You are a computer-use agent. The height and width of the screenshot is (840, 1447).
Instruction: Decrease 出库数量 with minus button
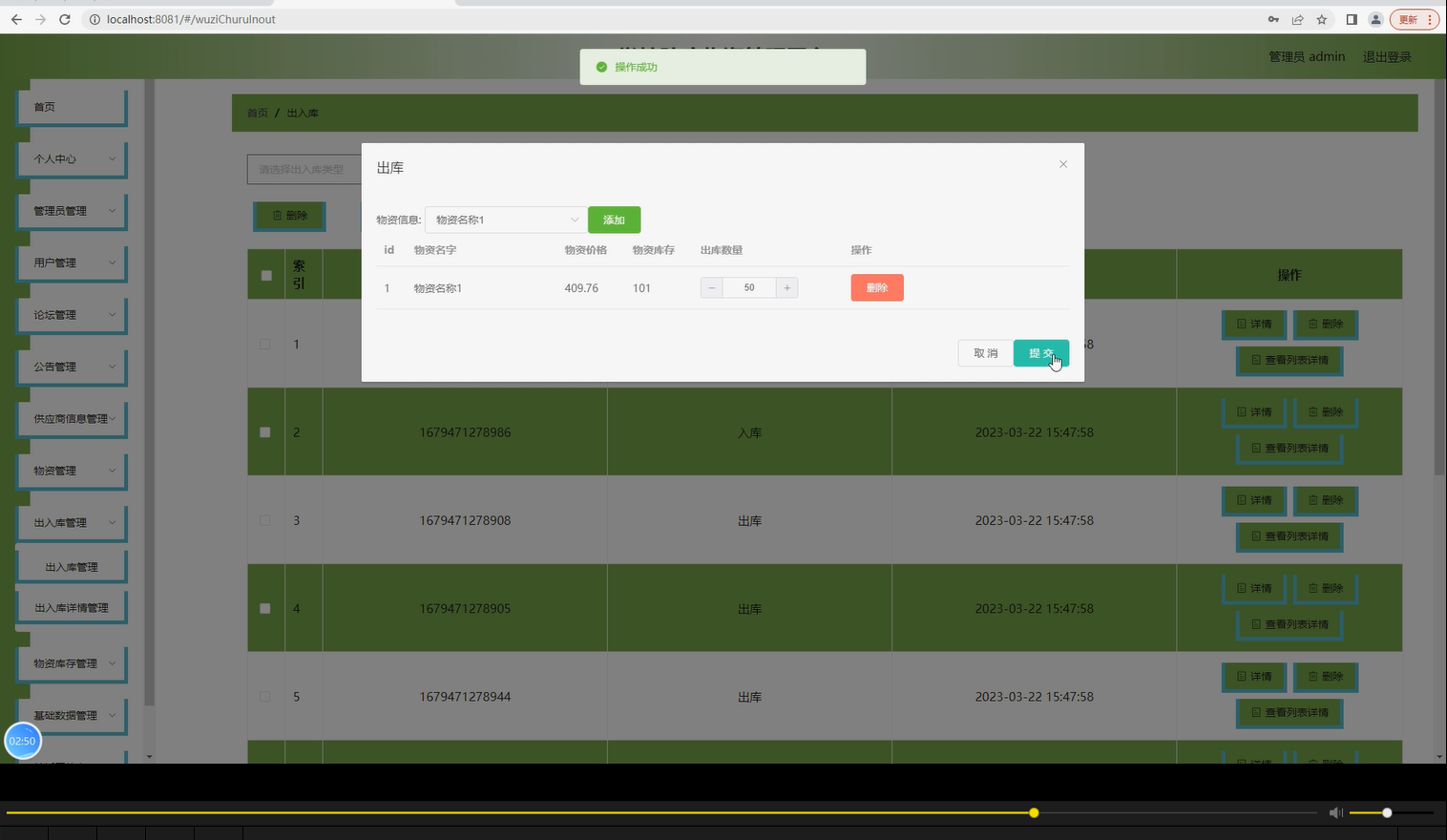click(711, 287)
